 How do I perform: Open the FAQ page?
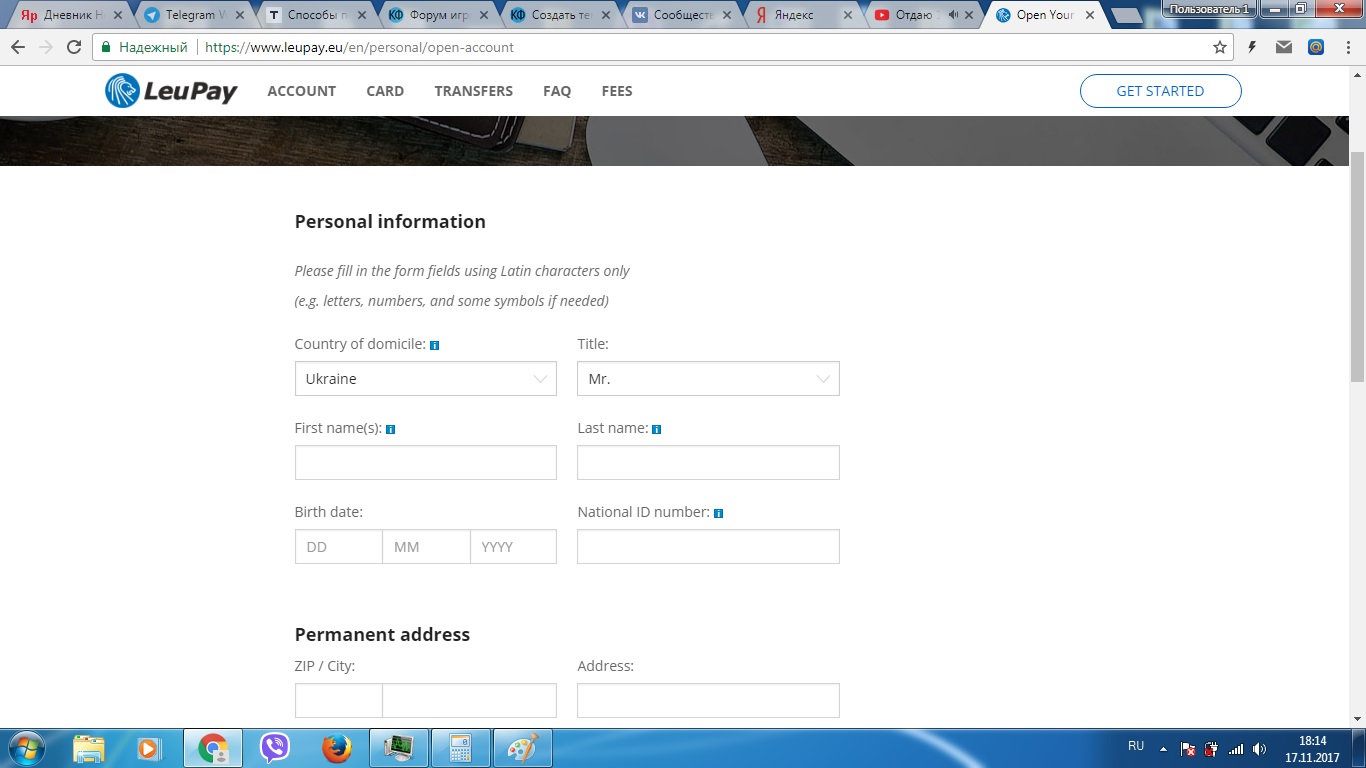[x=557, y=91]
